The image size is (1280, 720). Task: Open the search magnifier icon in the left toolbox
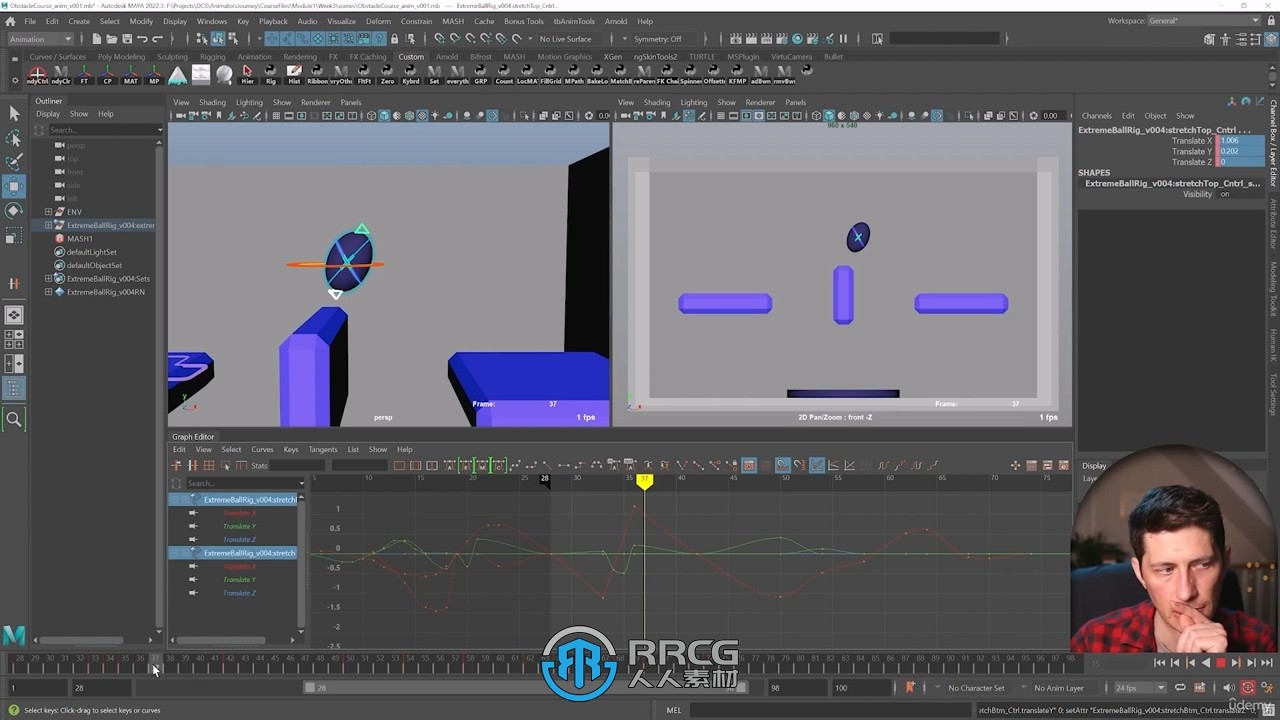pos(14,420)
